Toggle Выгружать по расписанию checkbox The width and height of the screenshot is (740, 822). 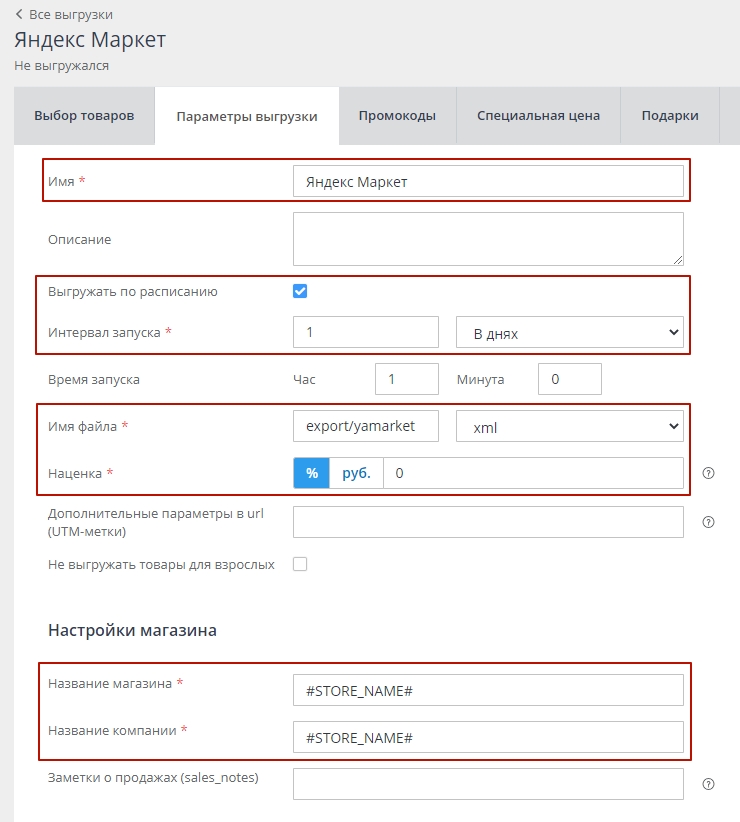pyautogui.click(x=300, y=291)
